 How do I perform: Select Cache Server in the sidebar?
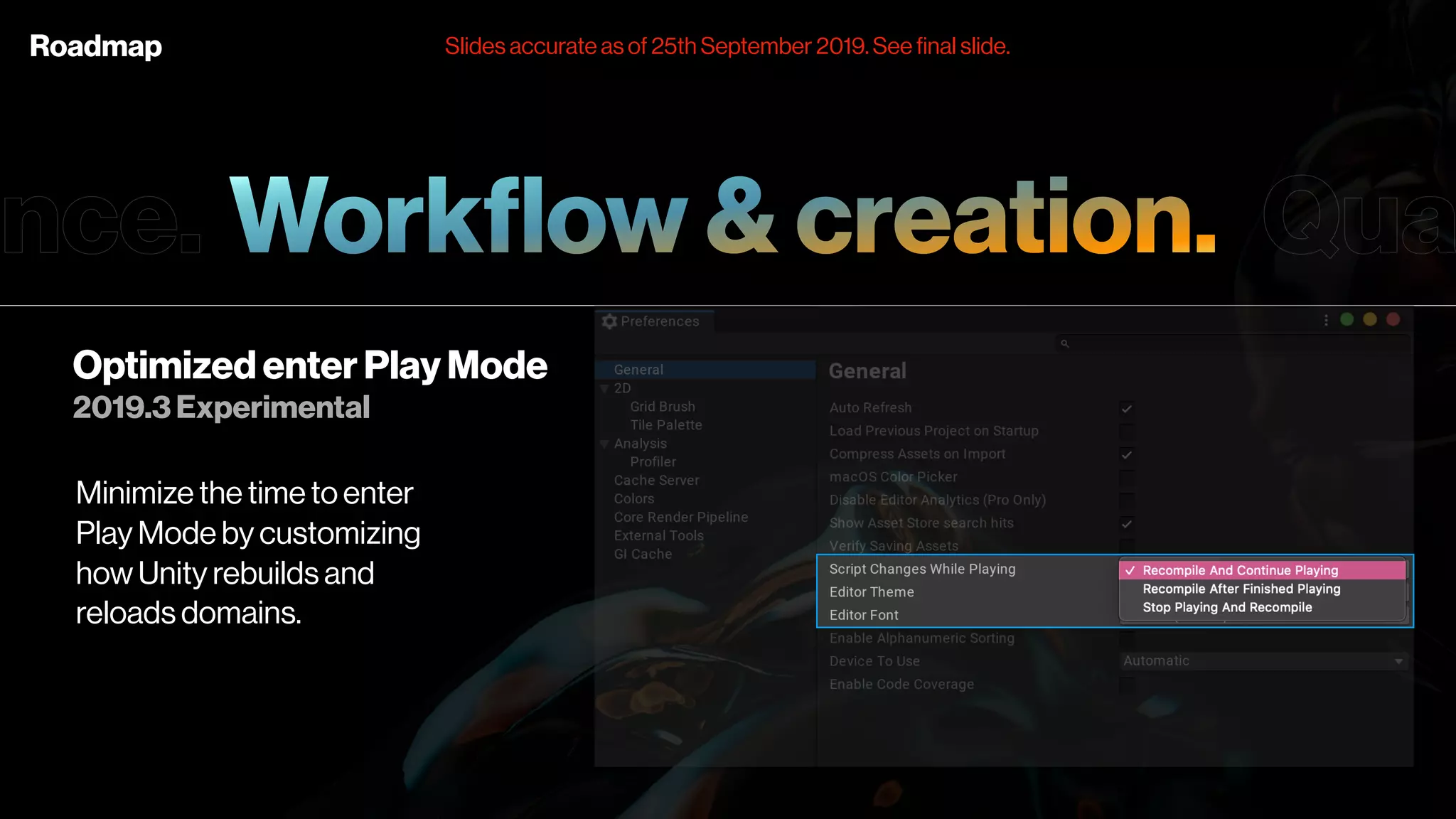pyautogui.click(x=656, y=481)
